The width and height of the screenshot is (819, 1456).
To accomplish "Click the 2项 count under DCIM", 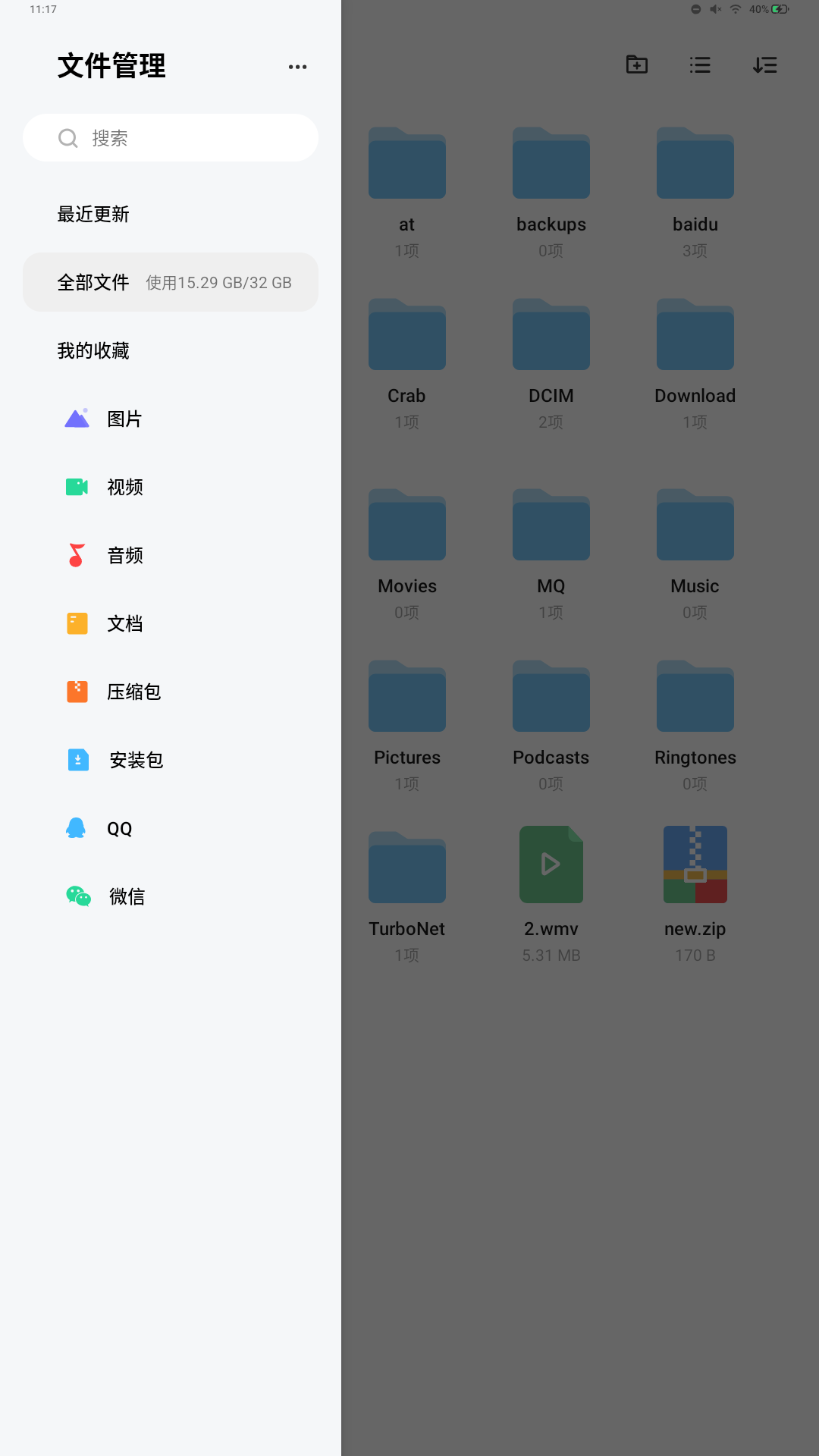I will click(551, 422).
